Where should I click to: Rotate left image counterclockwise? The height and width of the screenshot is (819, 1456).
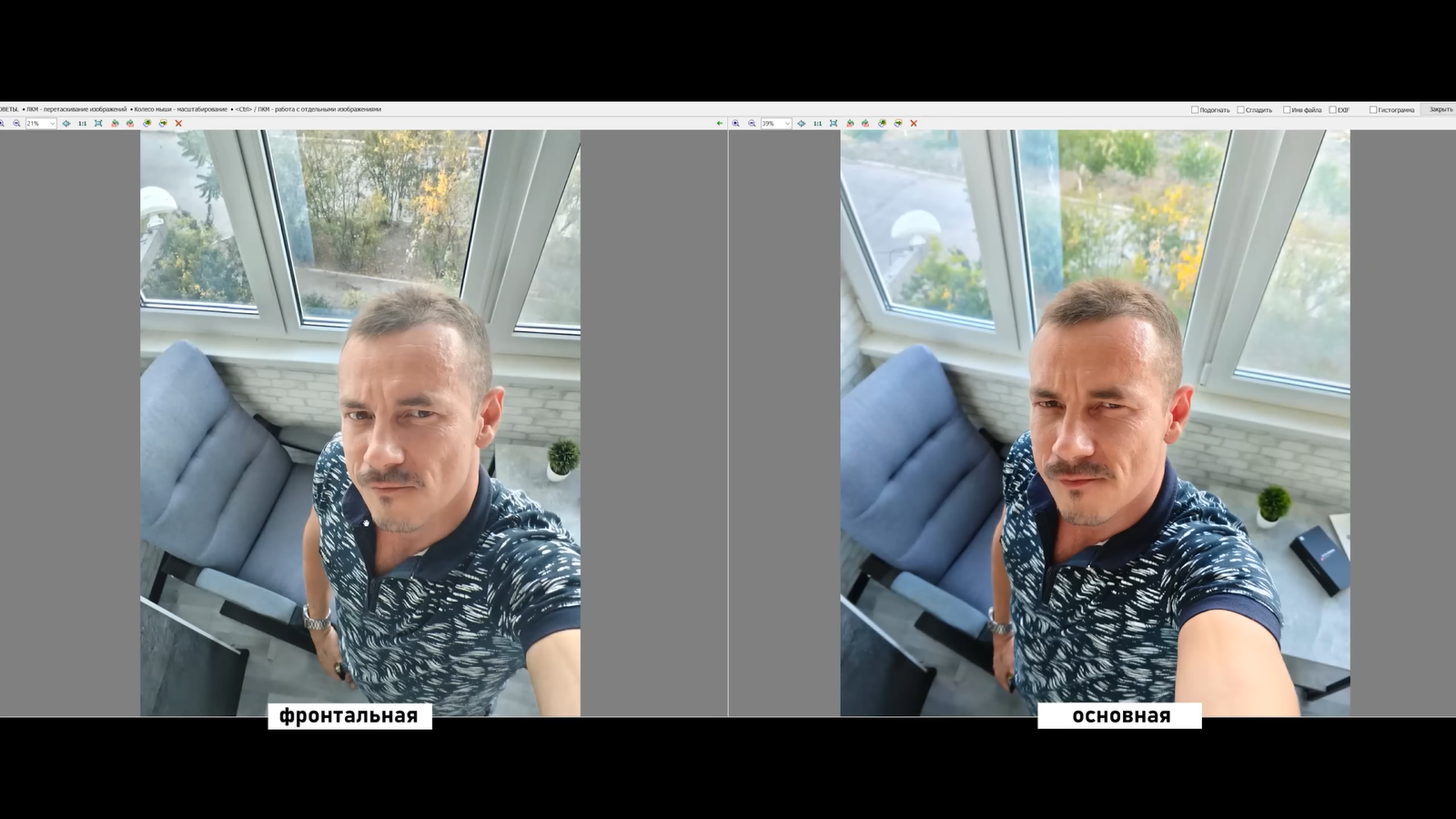[115, 124]
